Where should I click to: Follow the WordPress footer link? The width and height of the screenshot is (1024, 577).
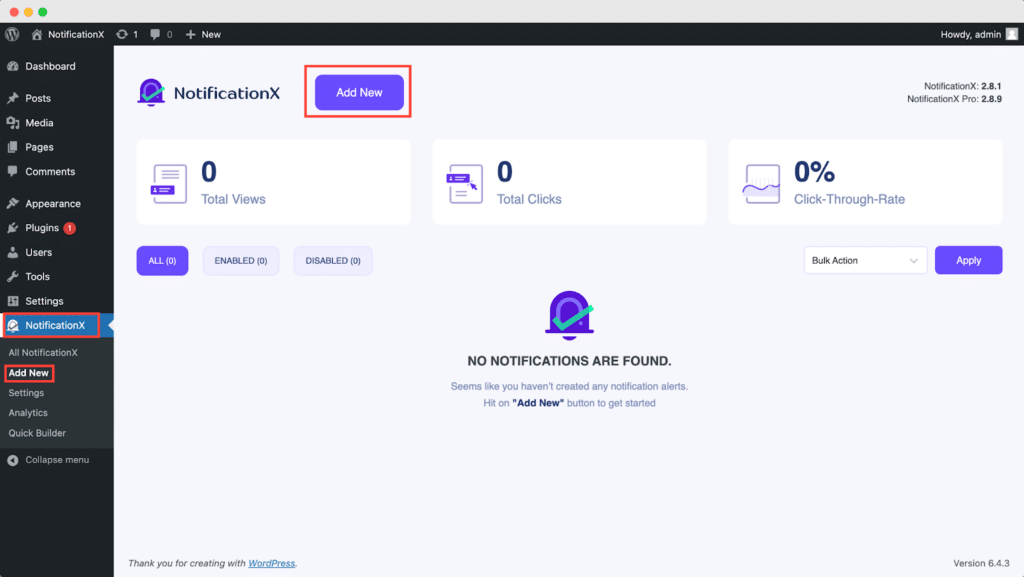tap(272, 563)
